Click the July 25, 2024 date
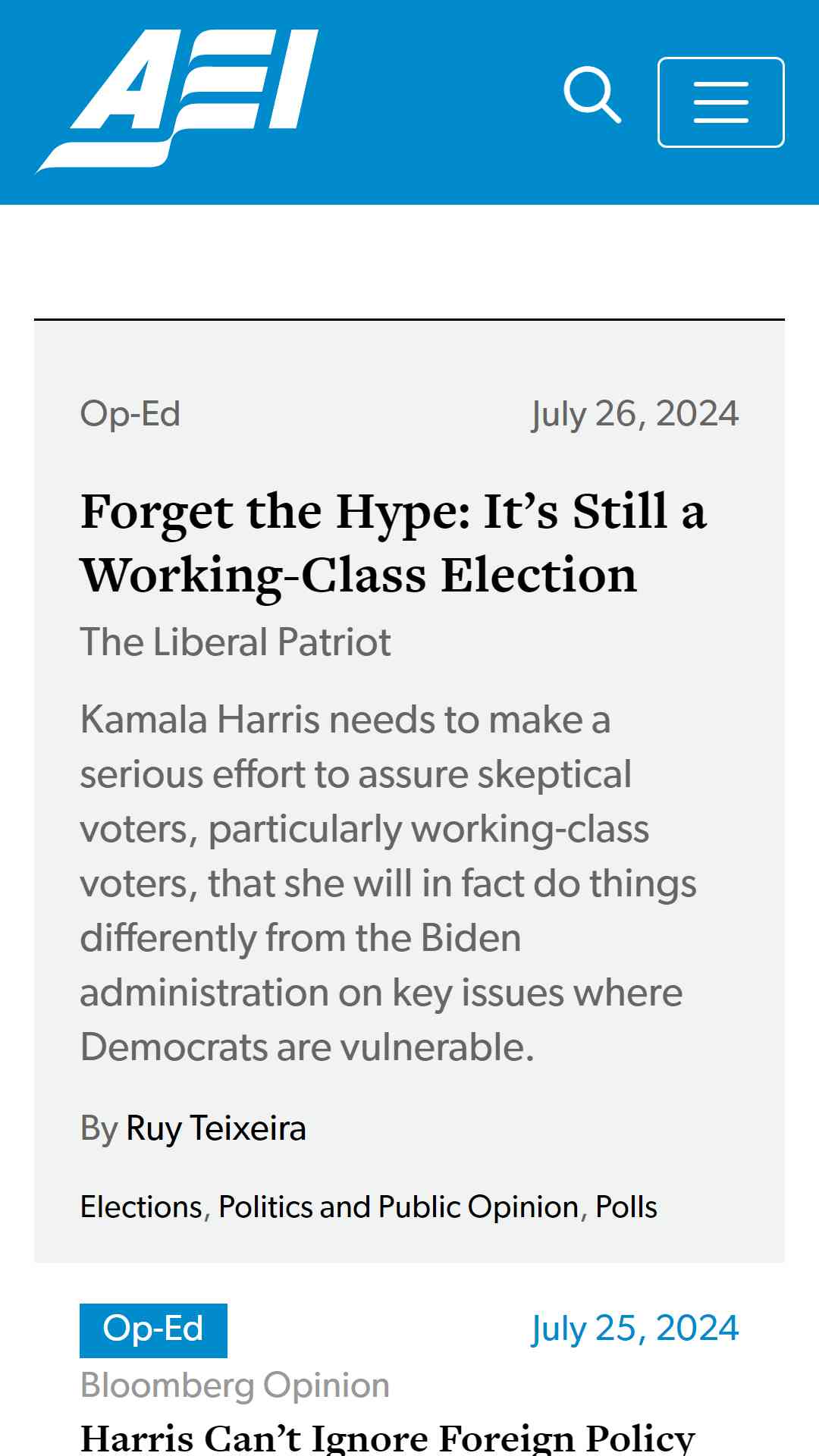 635,1329
